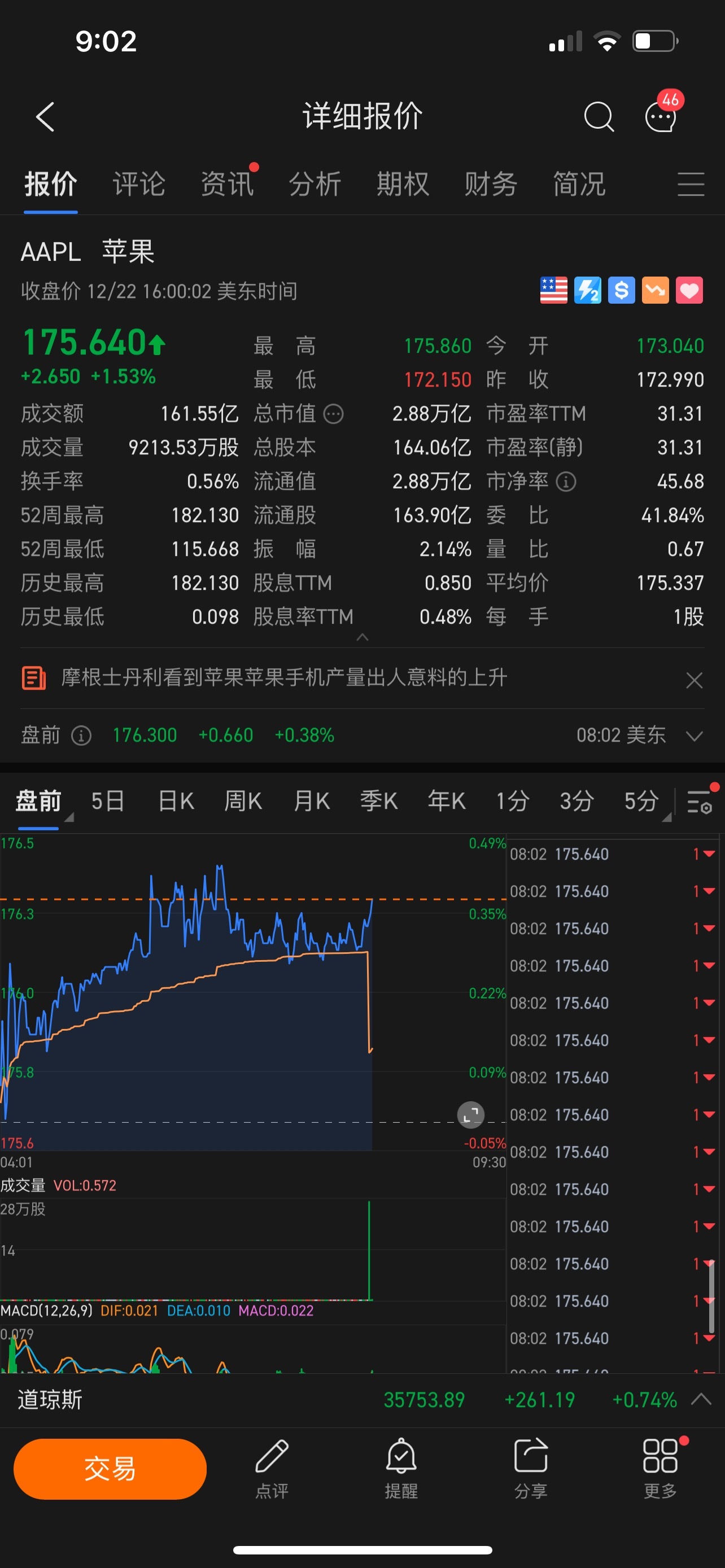The height and width of the screenshot is (1568, 725).
Task: Open the search magnifier icon
Action: point(599,116)
